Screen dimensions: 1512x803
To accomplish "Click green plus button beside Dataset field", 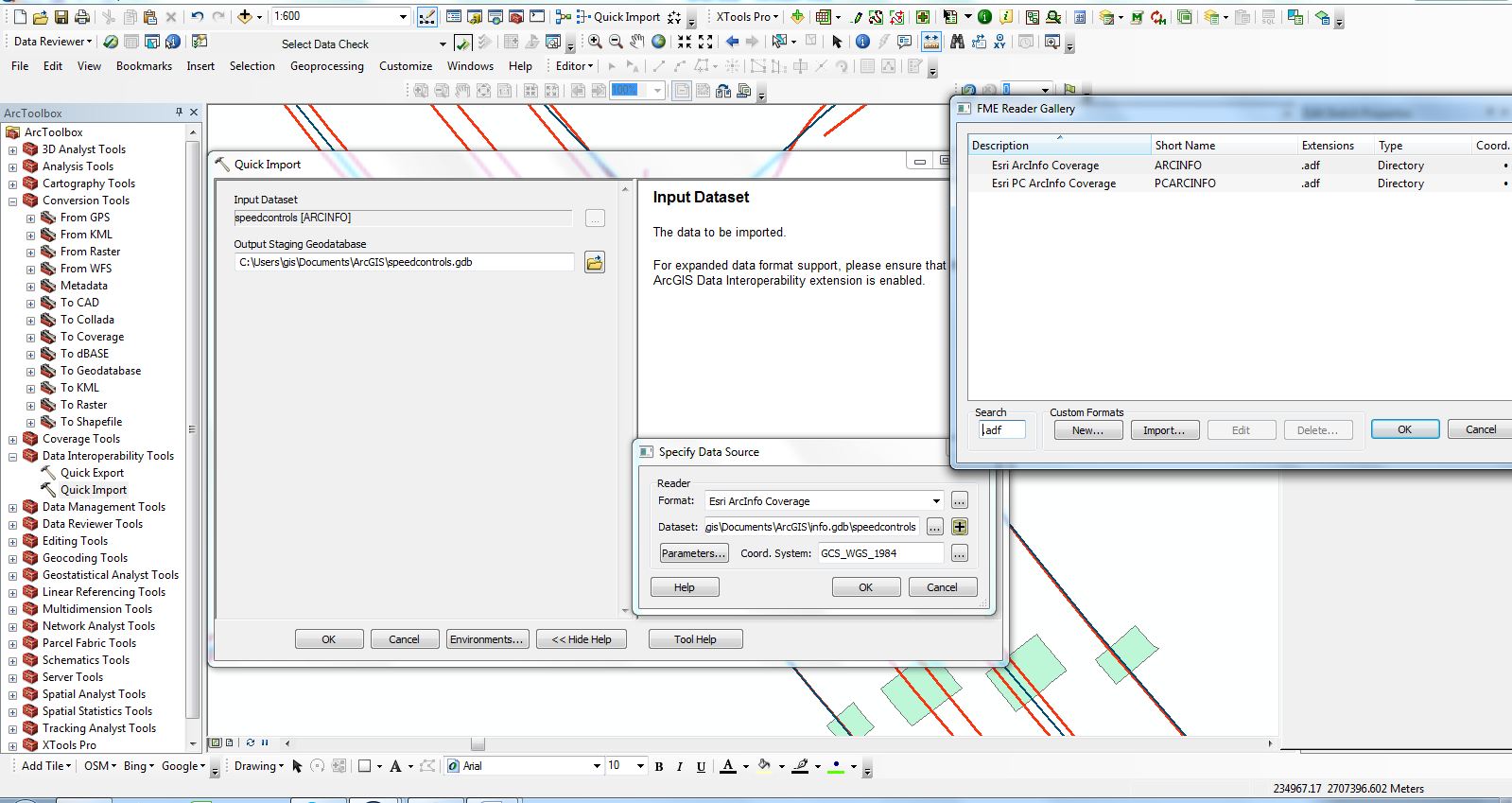I will [x=959, y=527].
